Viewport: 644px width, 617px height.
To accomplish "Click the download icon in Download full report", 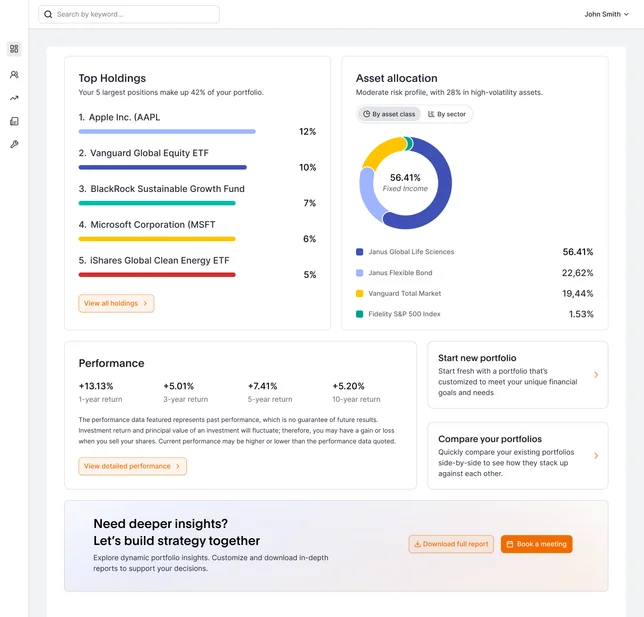I will click(x=417, y=544).
